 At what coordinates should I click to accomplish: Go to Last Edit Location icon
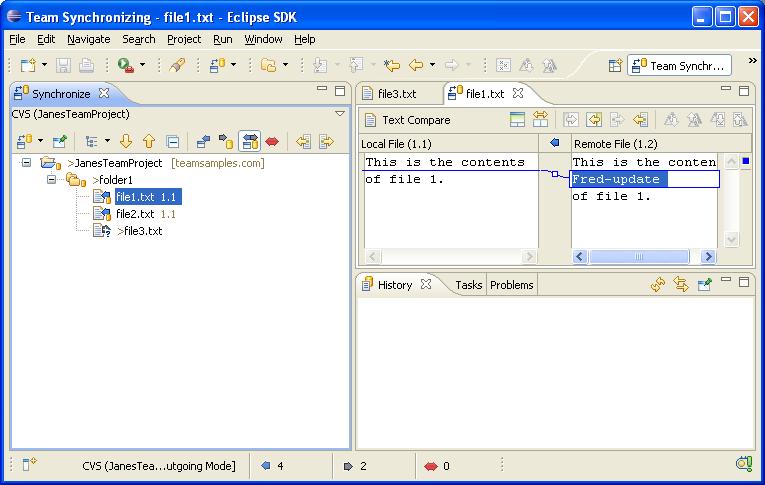[x=392, y=65]
